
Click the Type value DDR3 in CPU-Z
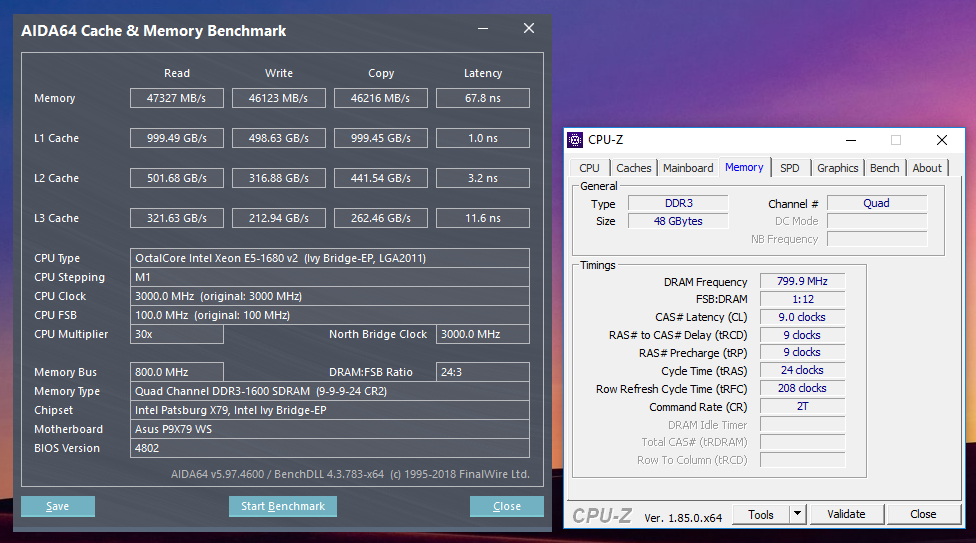point(678,203)
